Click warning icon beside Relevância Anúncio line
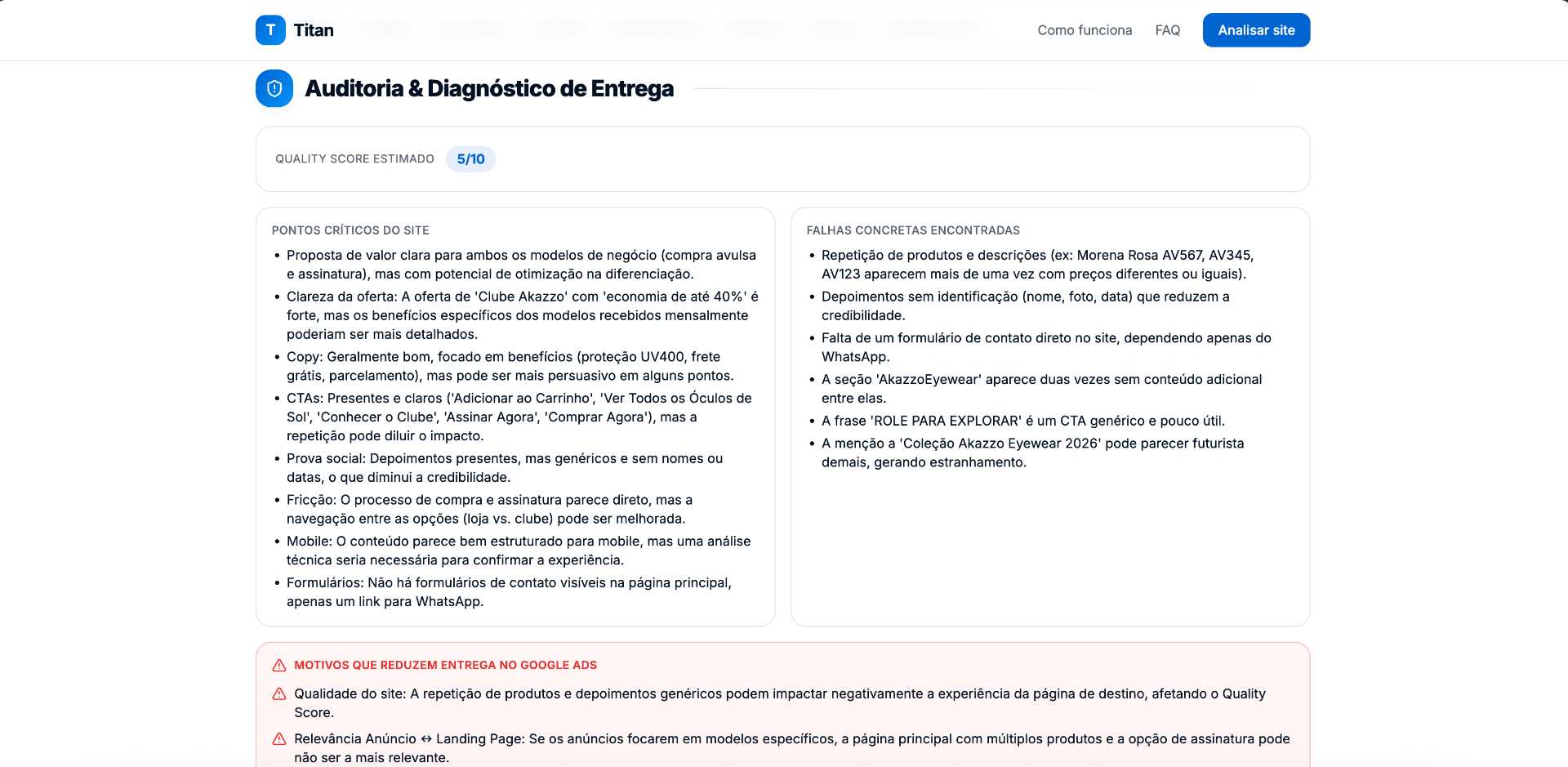Viewport: 1568px width, 767px height. click(279, 738)
